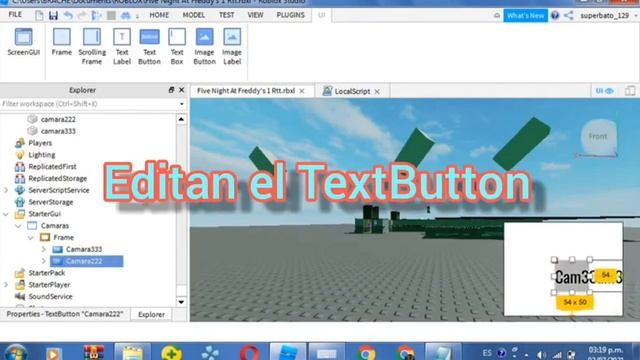Image resolution: width=640 pixels, height=360 pixels.
Task: Open the filter workspace dropdown arrow
Action: [x=182, y=104]
